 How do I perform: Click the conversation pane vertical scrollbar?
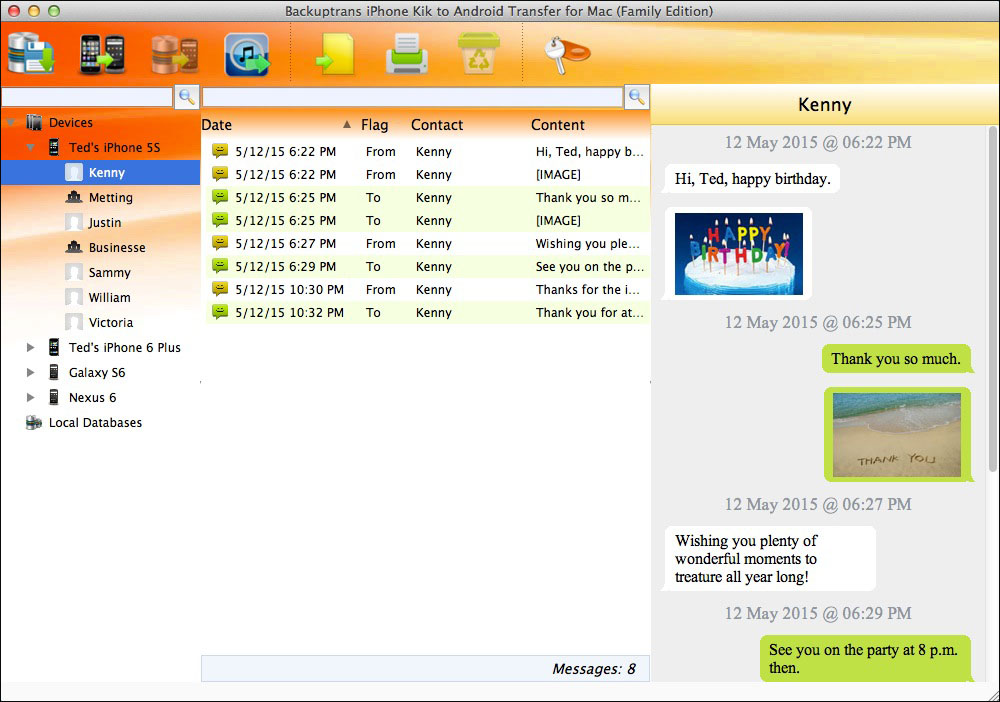(x=992, y=300)
